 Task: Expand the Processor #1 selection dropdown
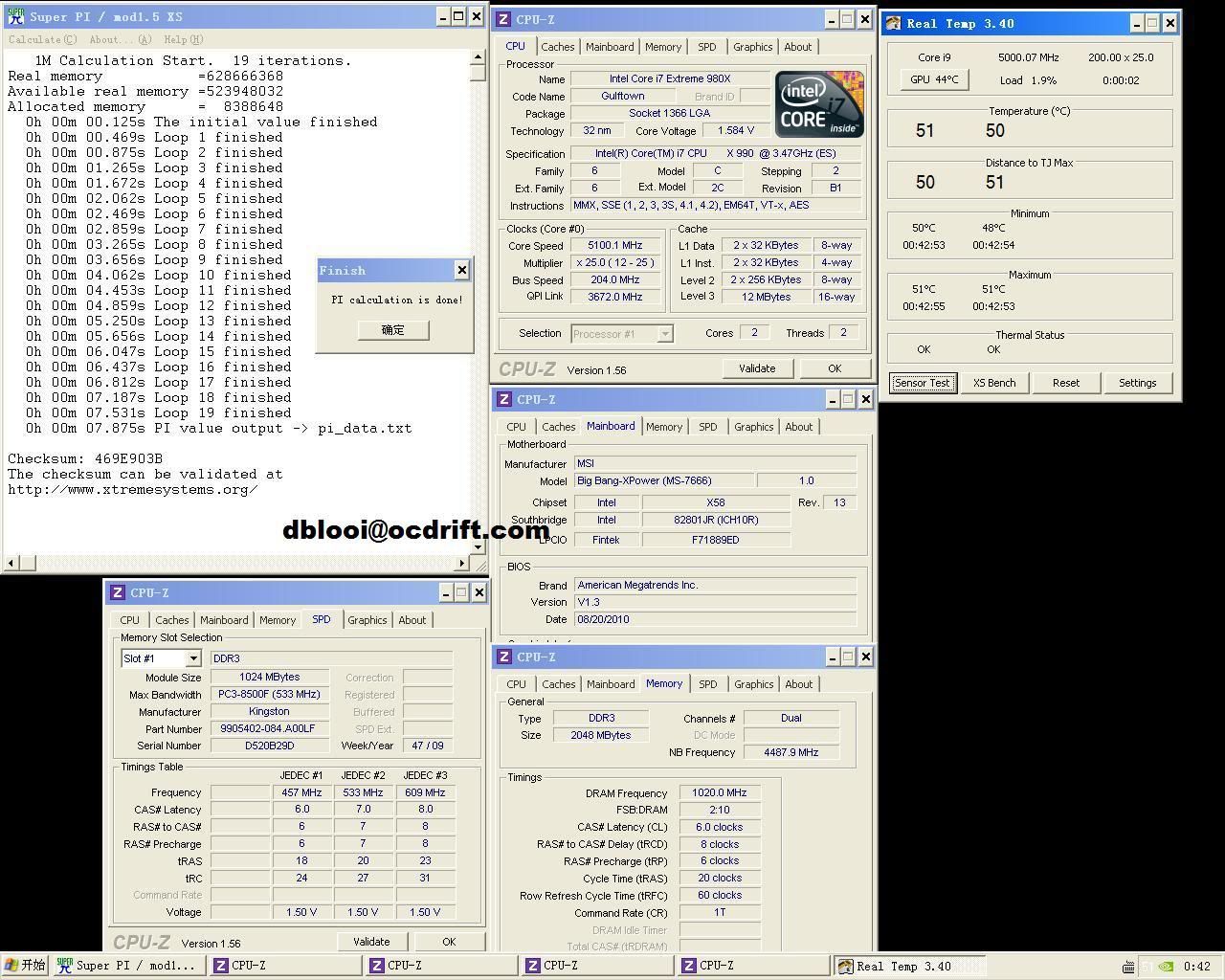(x=664, y=334)
